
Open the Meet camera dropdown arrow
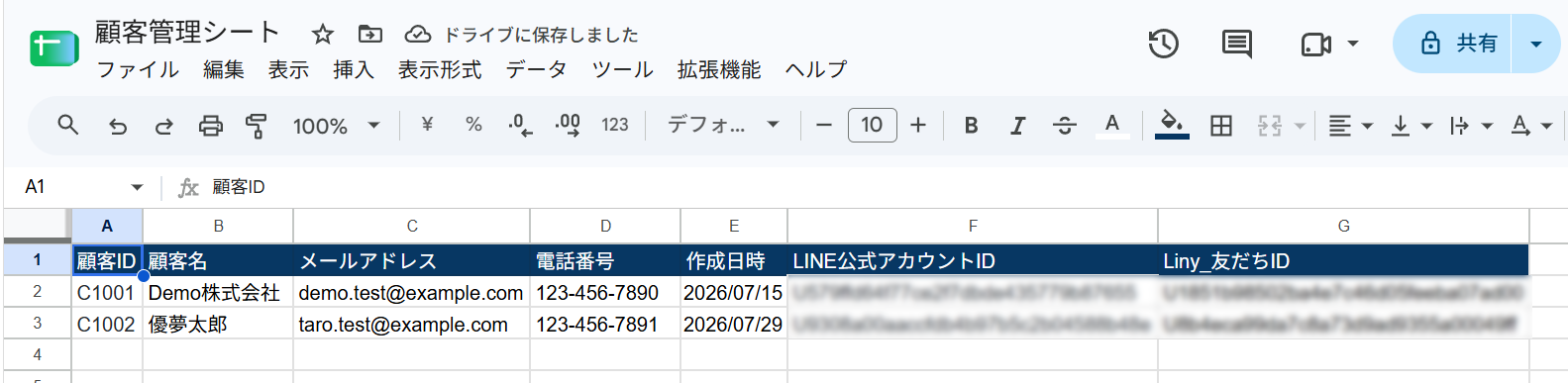[1353, 44]
